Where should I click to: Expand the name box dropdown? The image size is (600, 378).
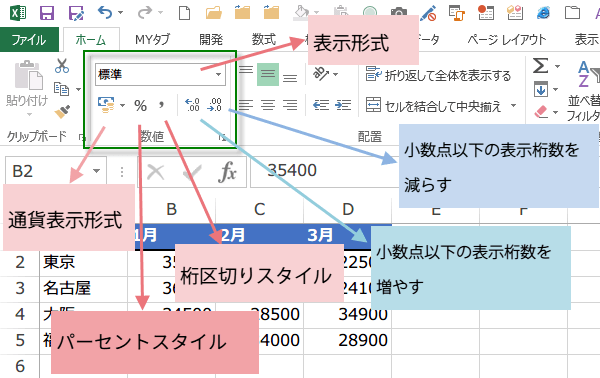96,171
